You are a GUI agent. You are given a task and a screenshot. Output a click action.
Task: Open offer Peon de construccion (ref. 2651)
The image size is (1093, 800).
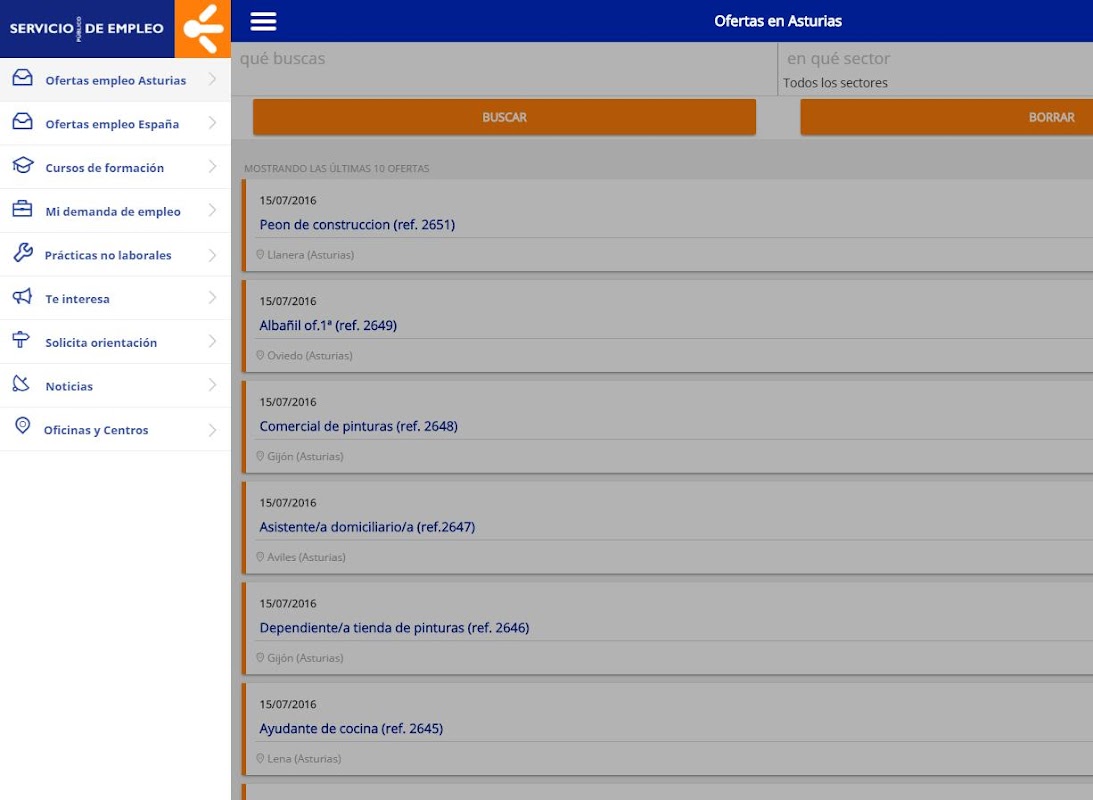[x=357, y=224]
